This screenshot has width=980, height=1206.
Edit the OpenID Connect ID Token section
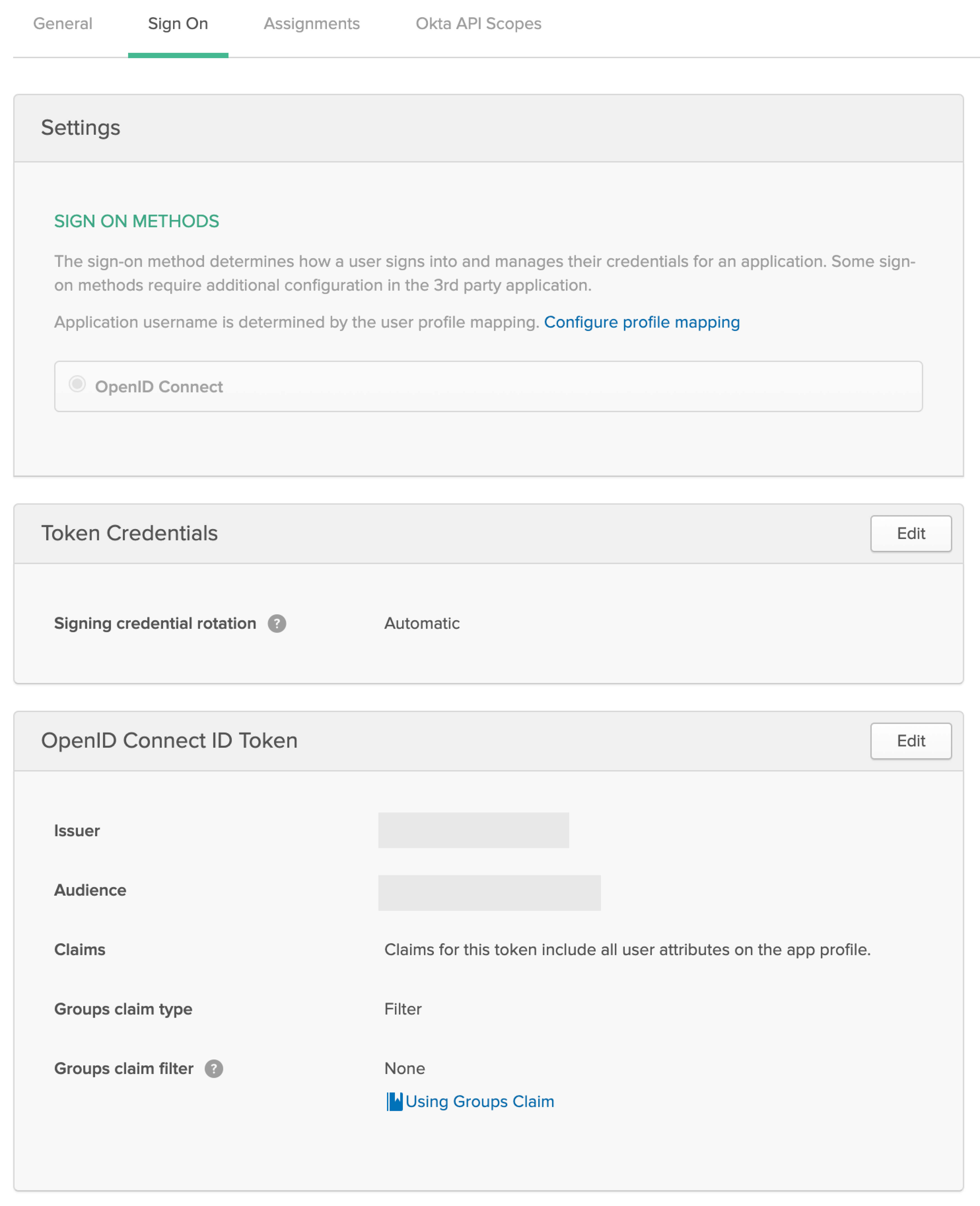pos(911,741)
